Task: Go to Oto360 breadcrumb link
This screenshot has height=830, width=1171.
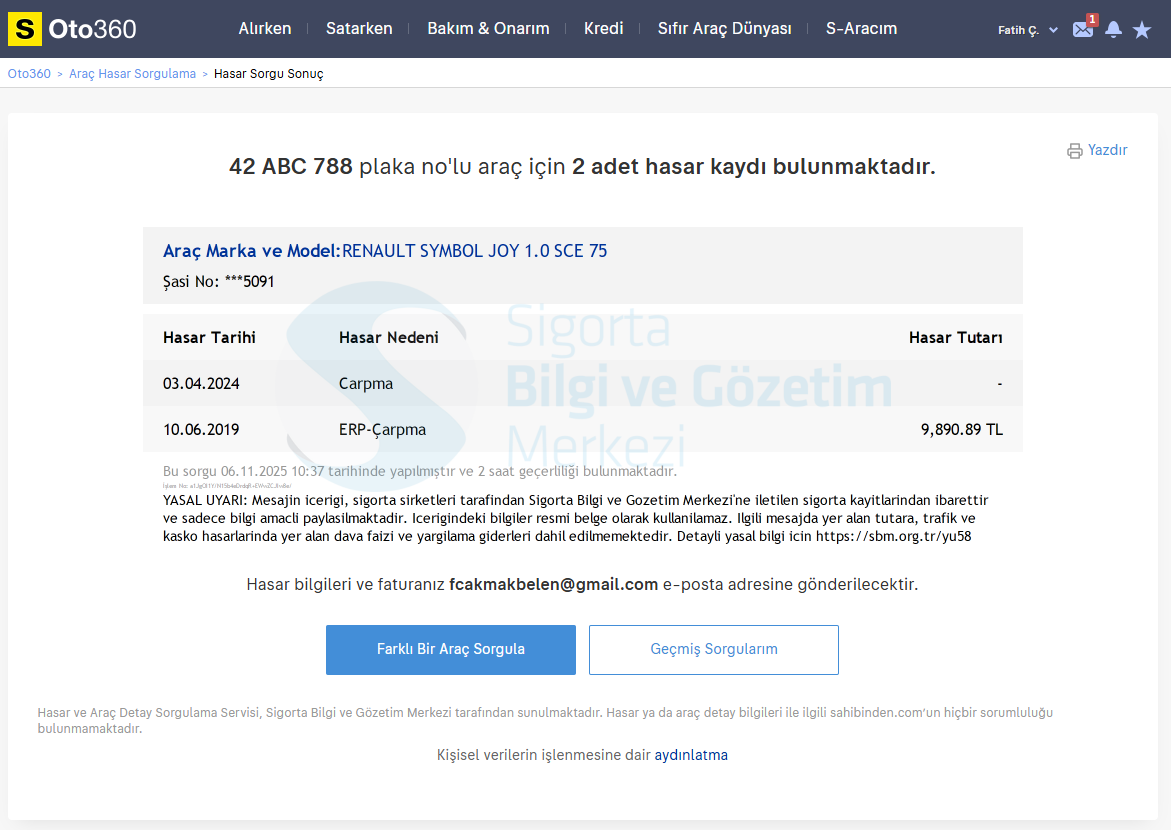Action: [29, 74]
